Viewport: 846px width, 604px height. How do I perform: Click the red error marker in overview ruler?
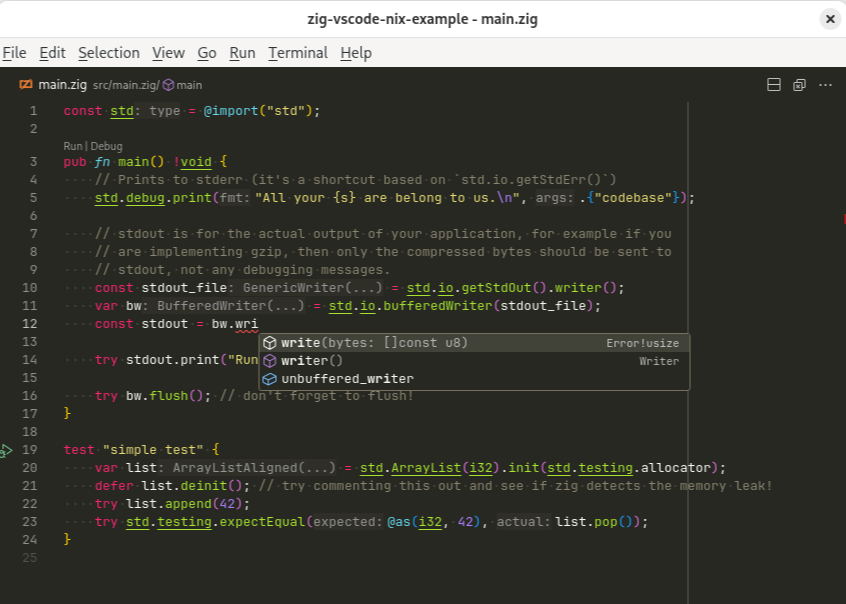click(844, 219)
